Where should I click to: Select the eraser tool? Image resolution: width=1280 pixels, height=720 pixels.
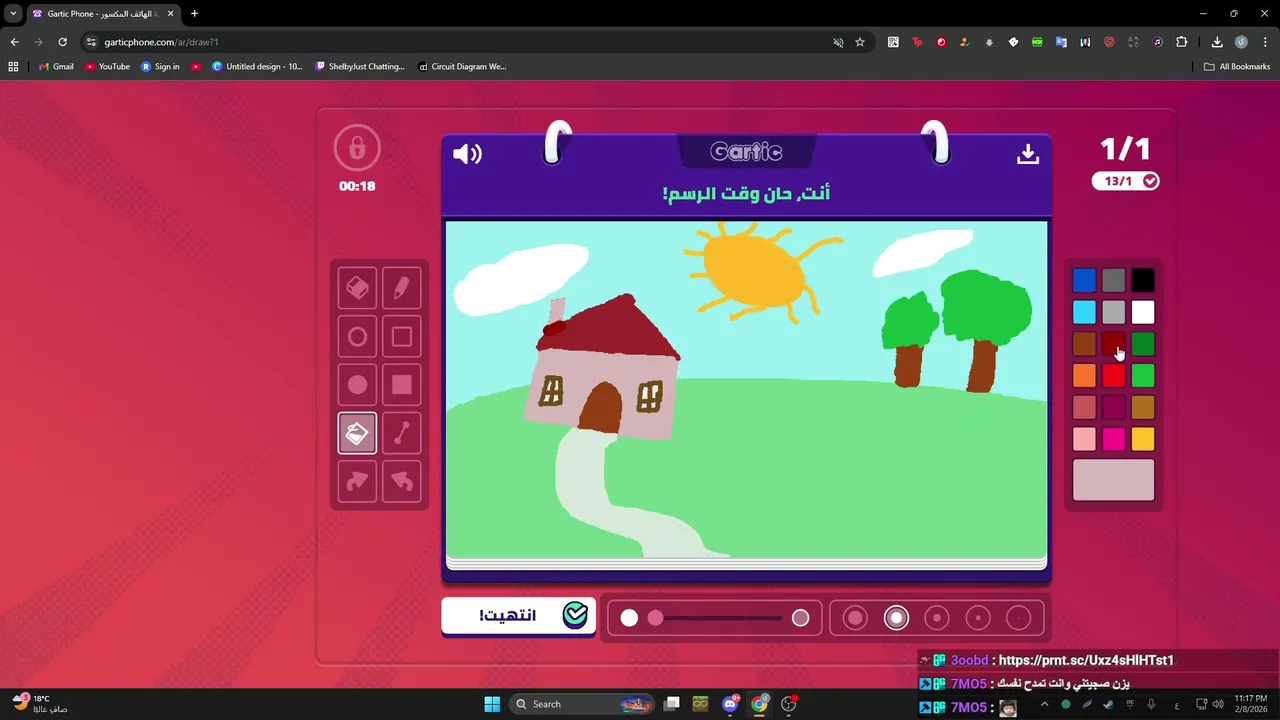pos(357,288)
